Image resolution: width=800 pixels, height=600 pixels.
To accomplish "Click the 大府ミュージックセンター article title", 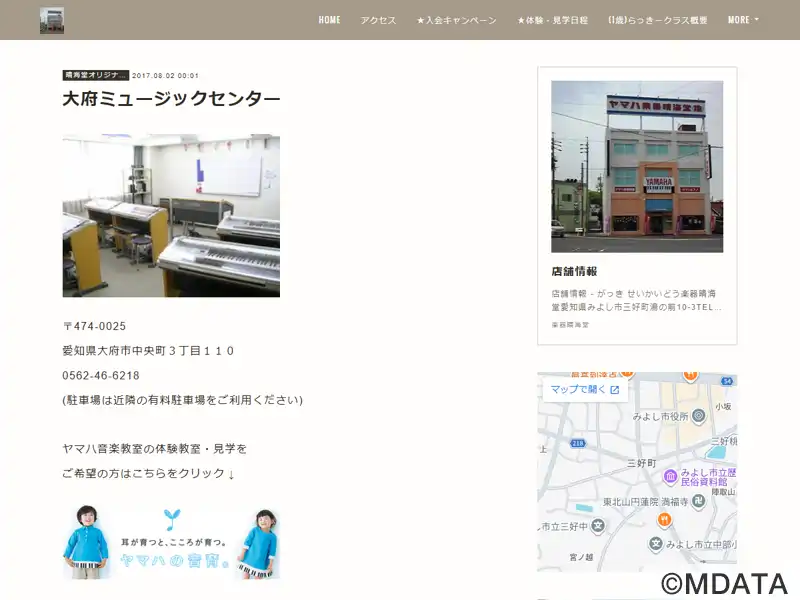I will pos(171,98).
